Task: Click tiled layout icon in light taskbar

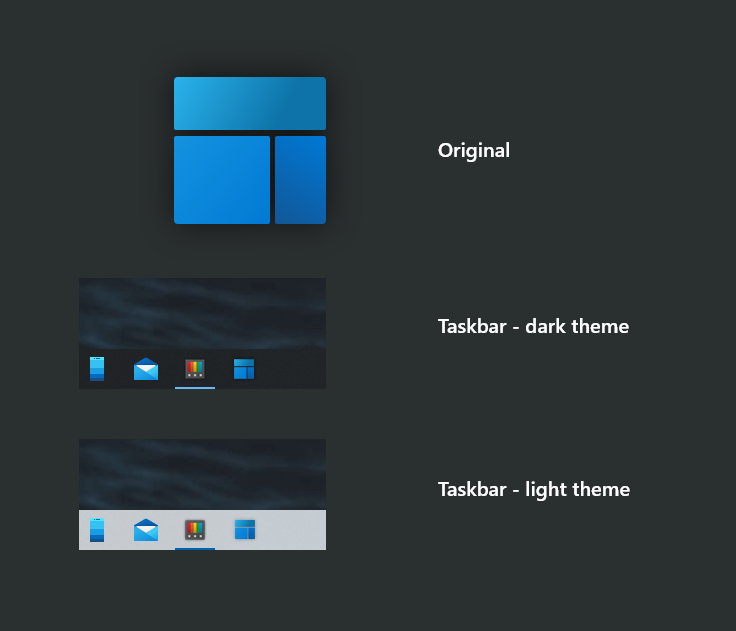Action: (x=245, y=530)
